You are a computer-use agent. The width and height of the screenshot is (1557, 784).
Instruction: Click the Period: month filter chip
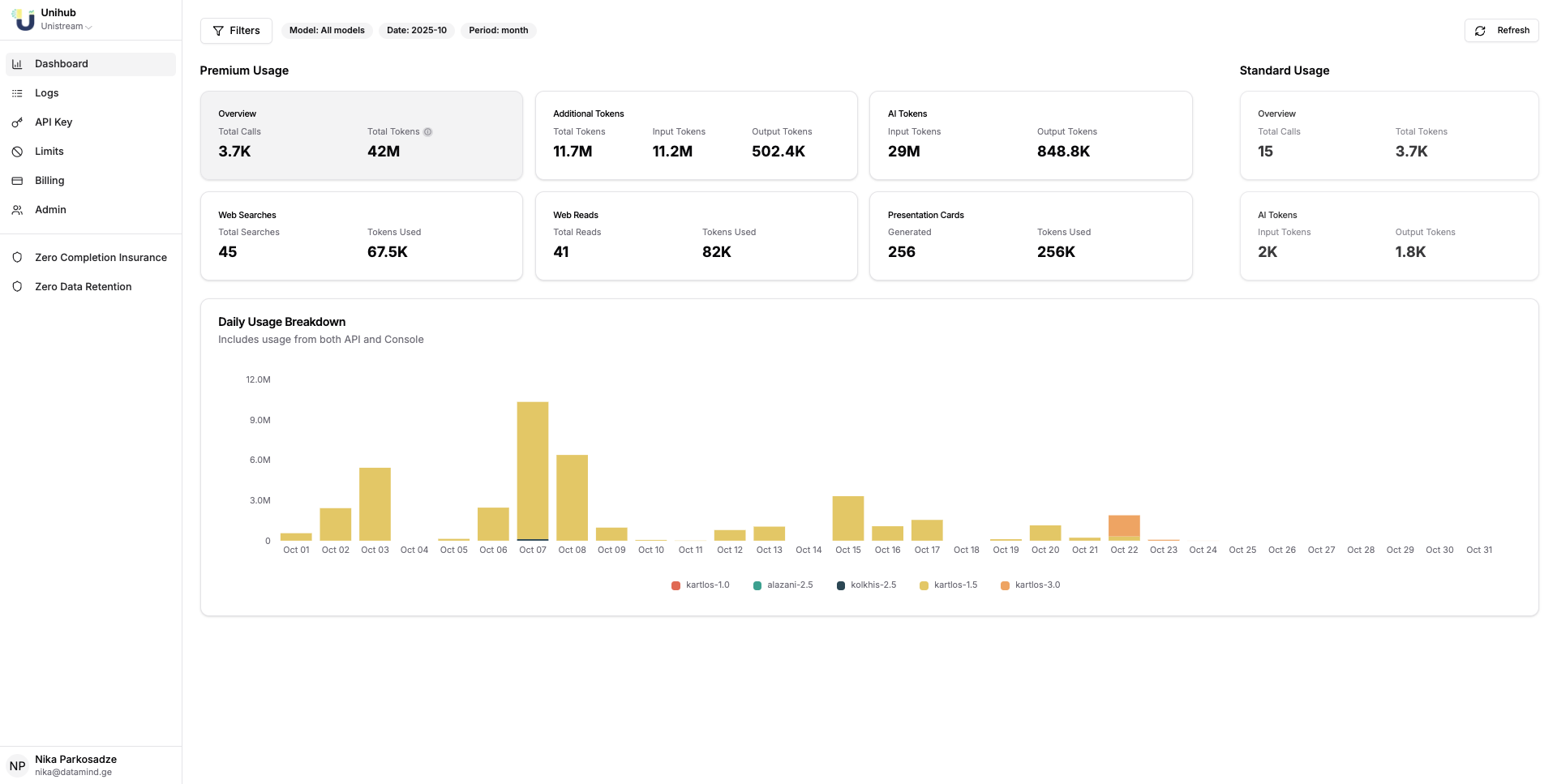coord(498,31)
